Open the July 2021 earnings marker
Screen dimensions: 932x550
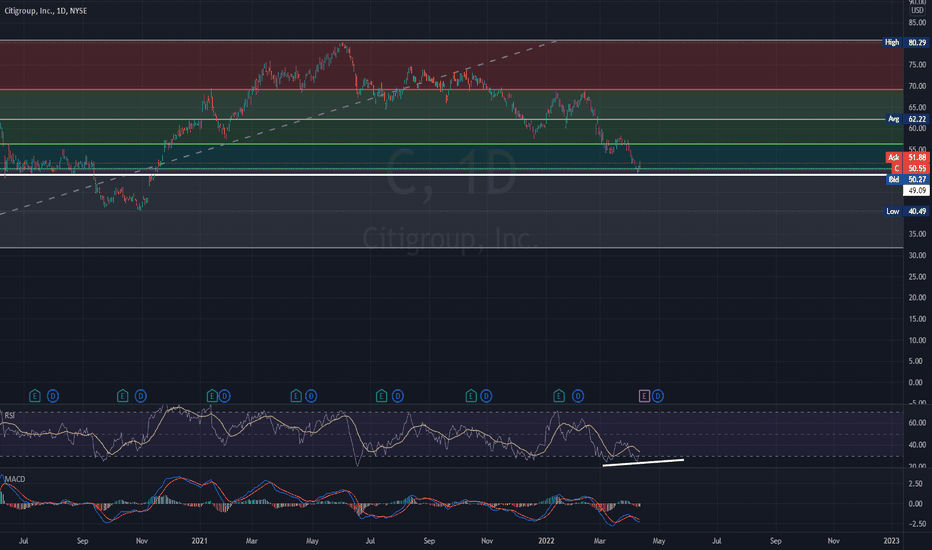point(382,396)
